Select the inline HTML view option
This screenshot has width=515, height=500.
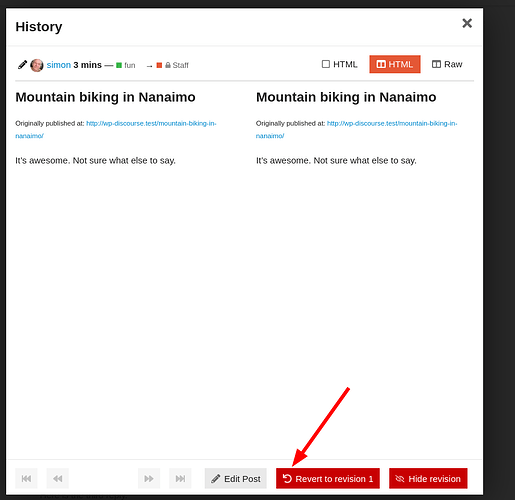[339, 64]
